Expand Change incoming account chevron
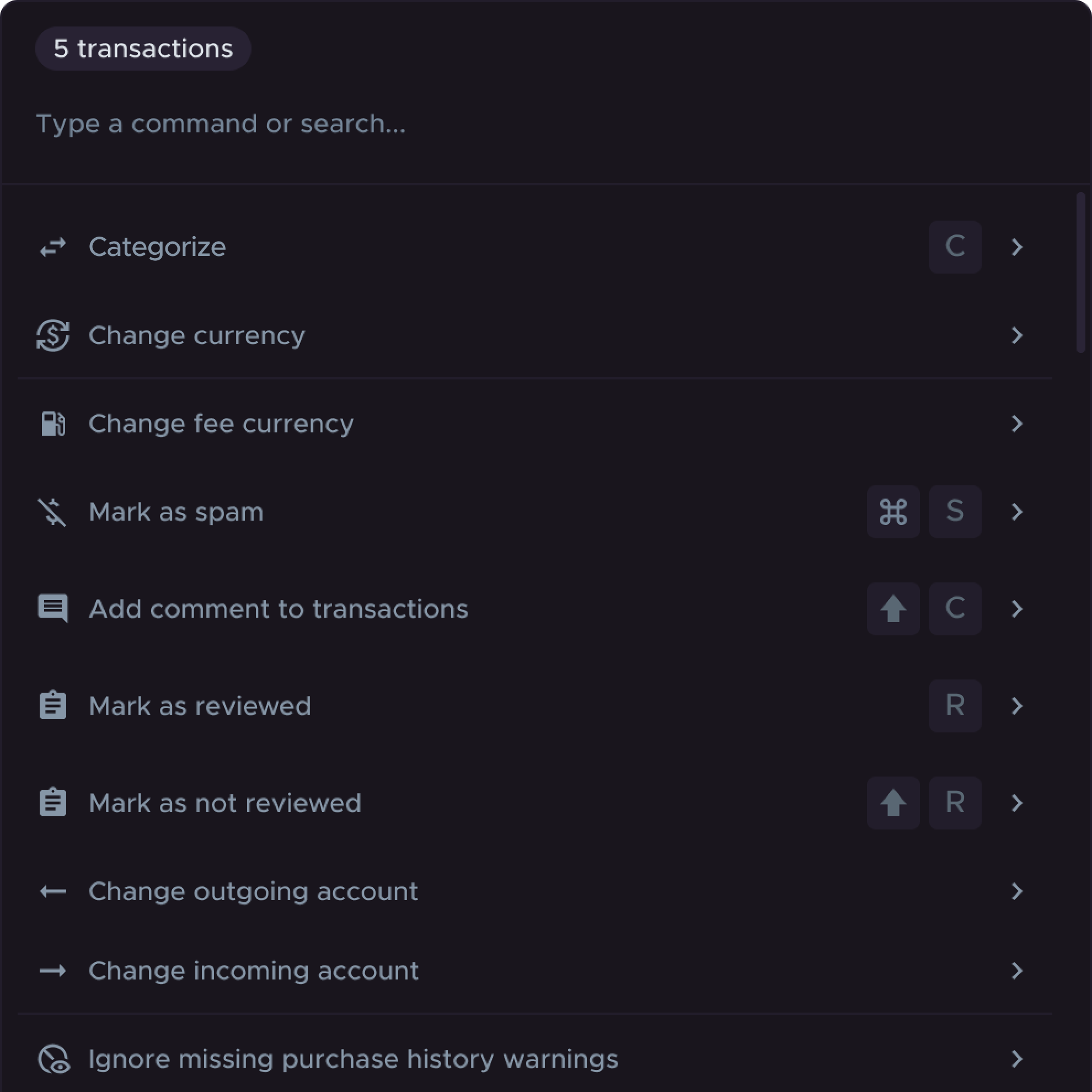The image size is (1092, 1092). coord(1017,971)
